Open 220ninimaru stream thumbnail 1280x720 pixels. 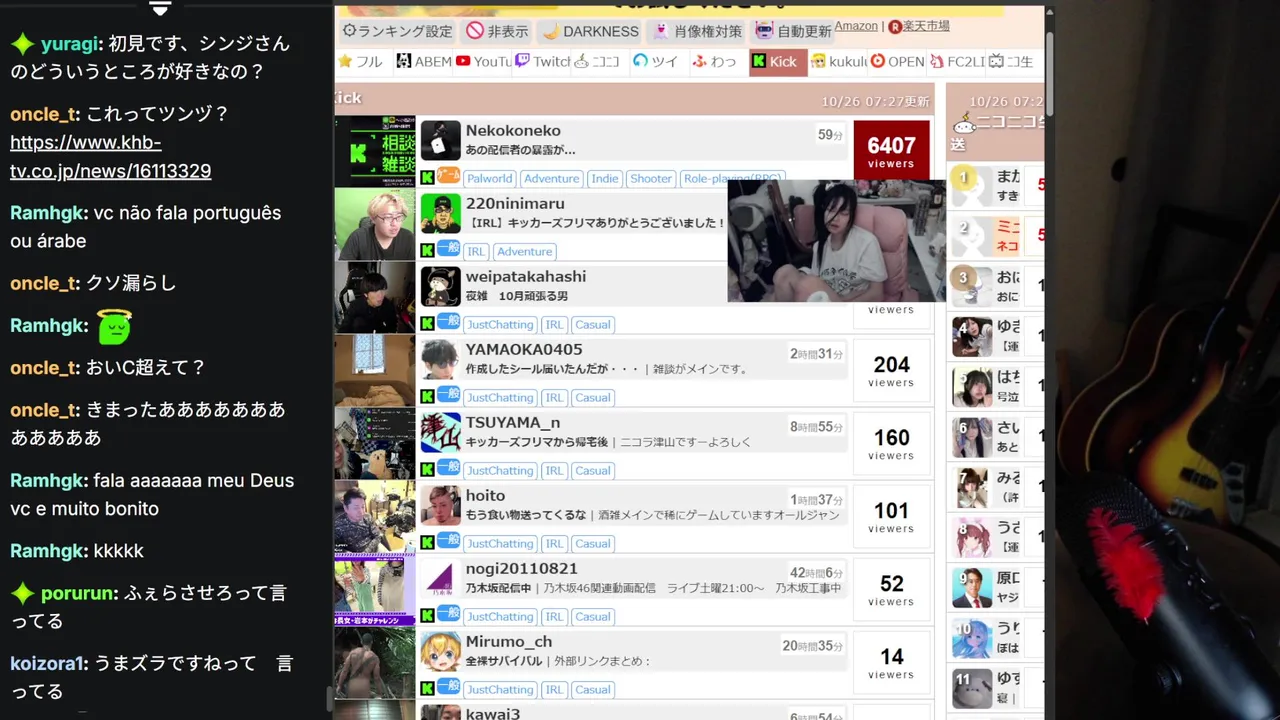pos(375,225)
